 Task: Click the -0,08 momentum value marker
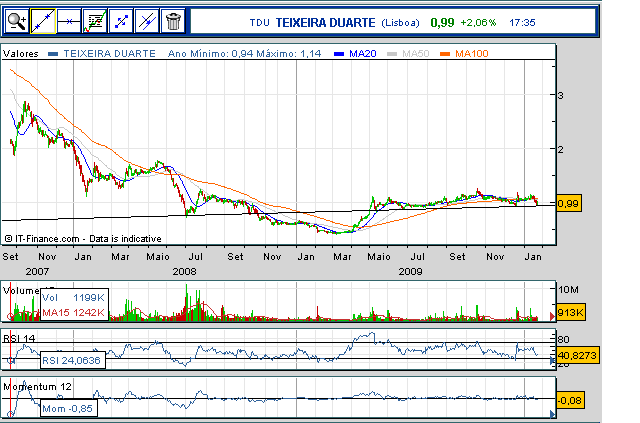click(x=569, y=400)
